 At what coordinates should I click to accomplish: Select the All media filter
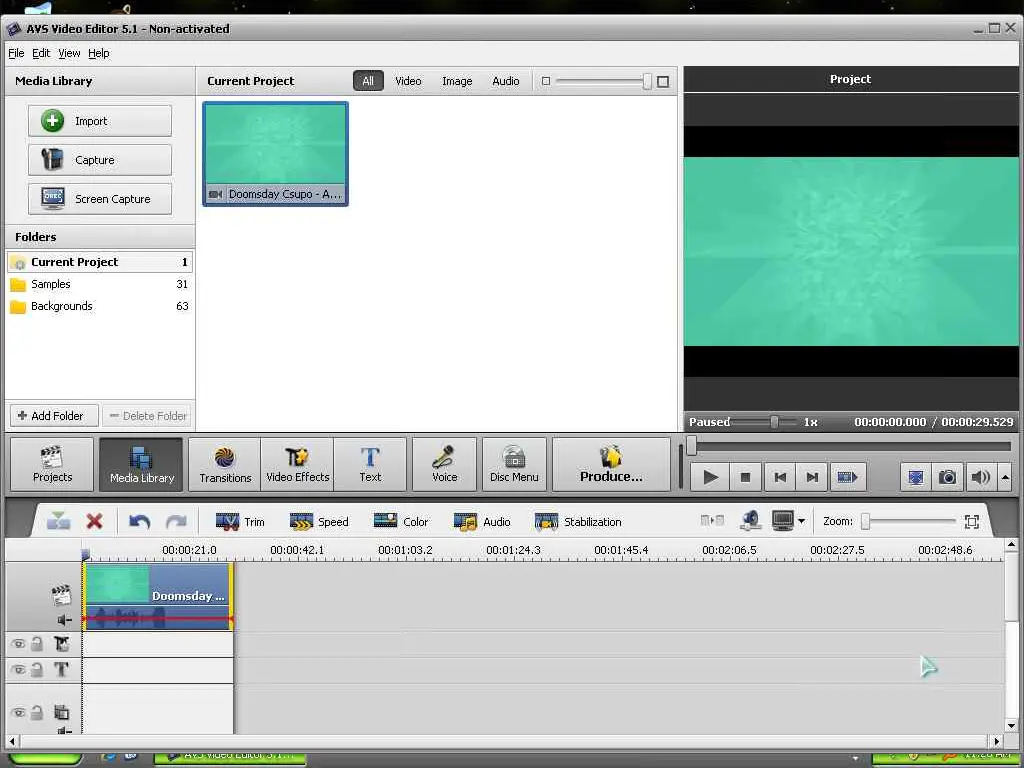point(368,81)
